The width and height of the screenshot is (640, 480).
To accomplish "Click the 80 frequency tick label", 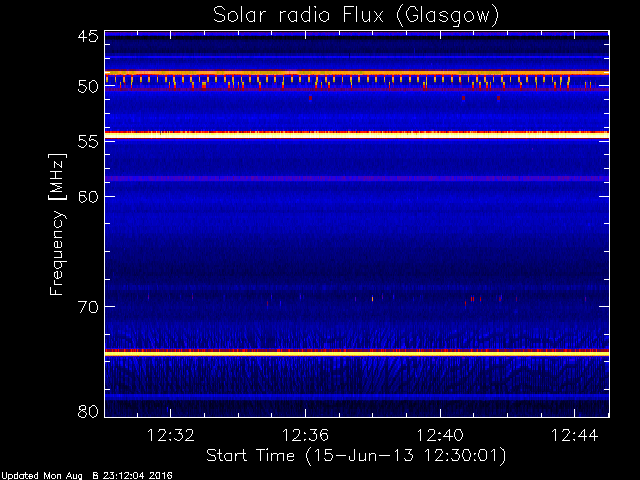I will coord(88,411).
